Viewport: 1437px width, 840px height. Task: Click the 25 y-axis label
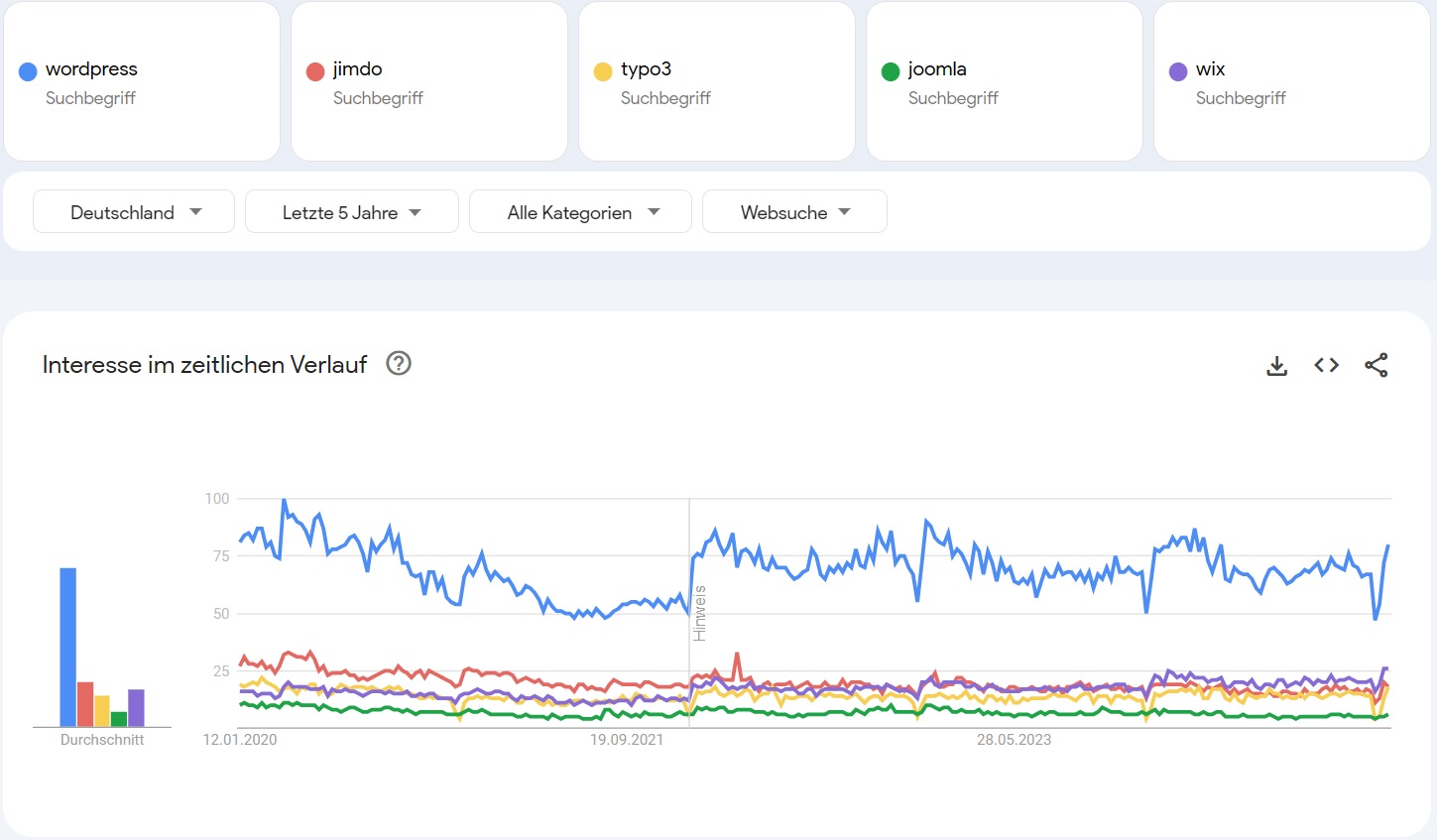click(x=221, y=671)
